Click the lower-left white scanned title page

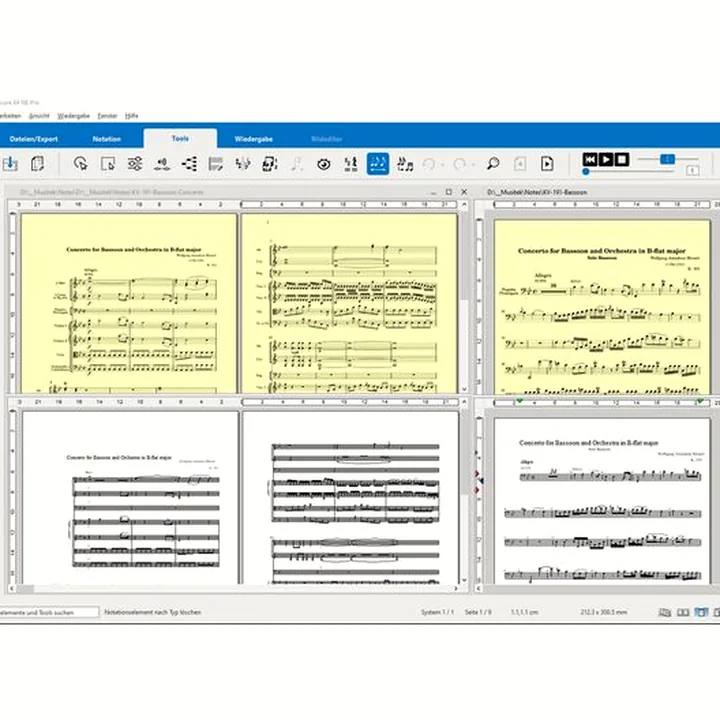(x=130, y=498)
